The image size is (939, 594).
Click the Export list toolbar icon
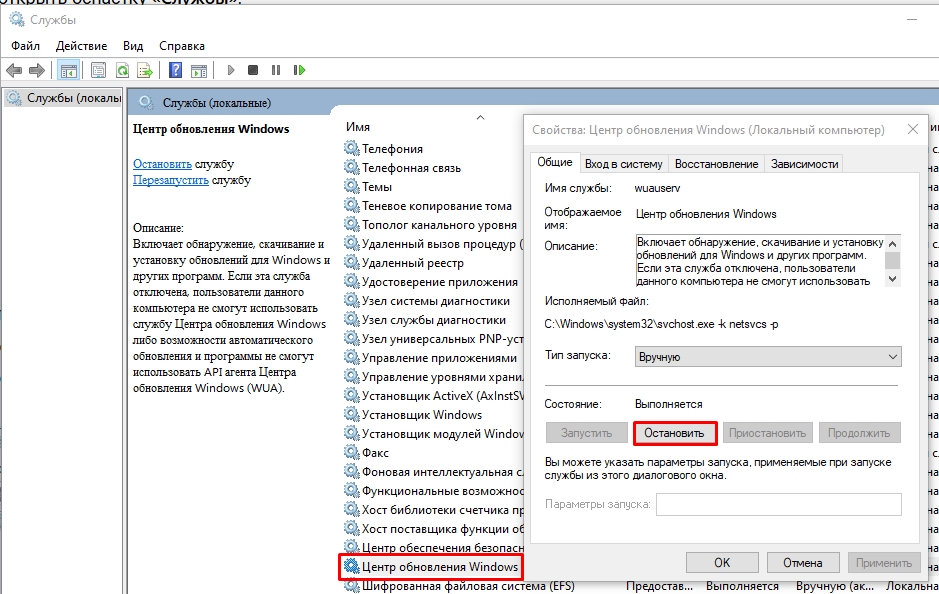click(x=145, y=70)
